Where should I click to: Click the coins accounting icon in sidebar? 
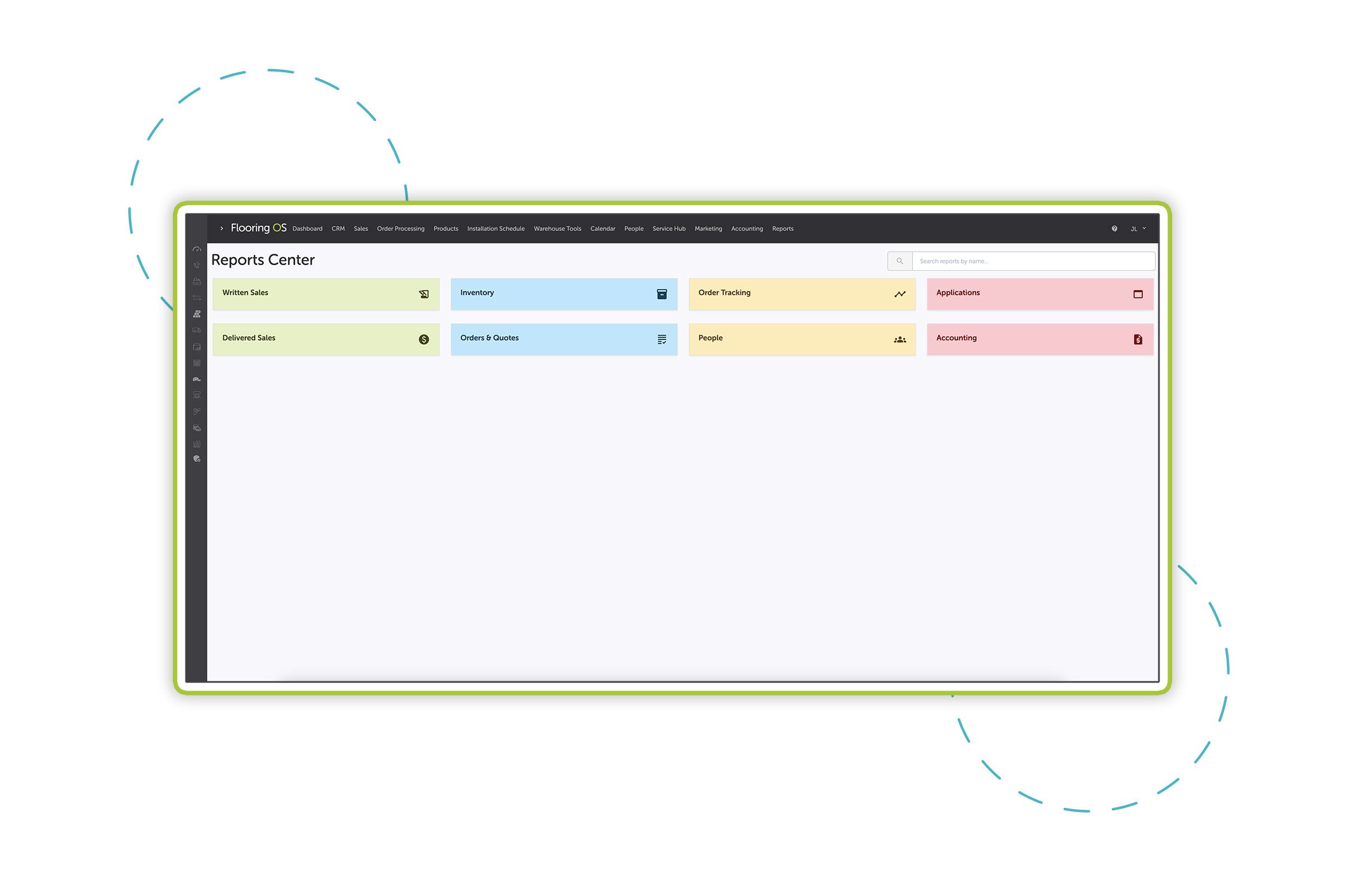(x=197, y=428)
